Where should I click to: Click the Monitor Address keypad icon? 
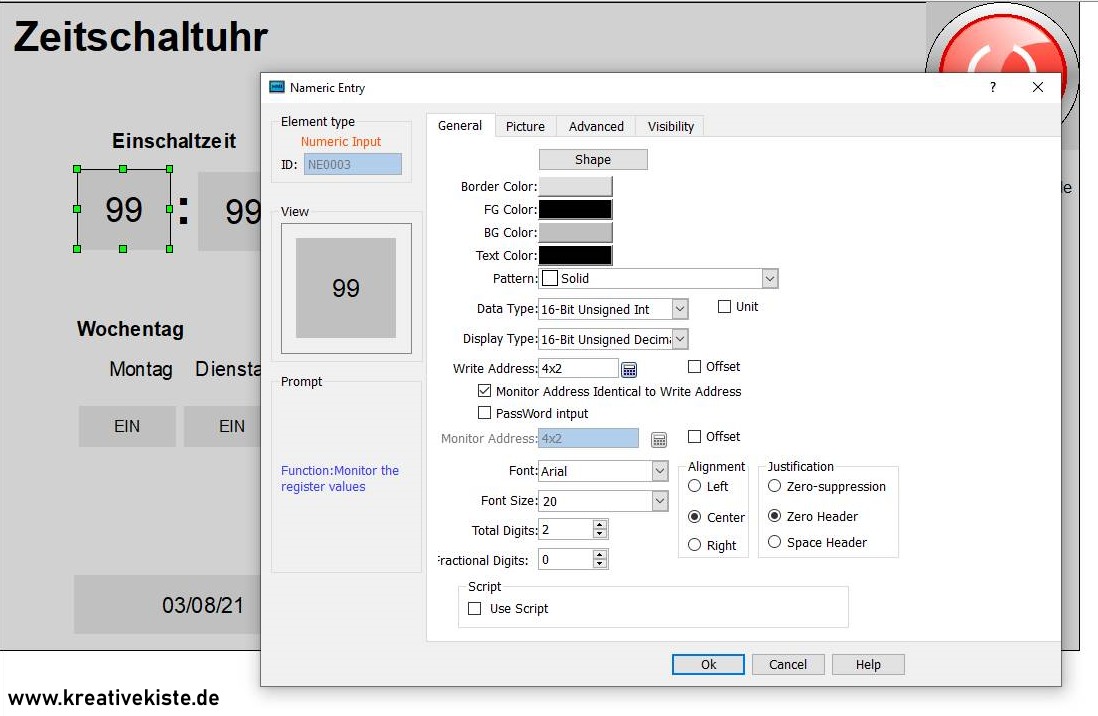658,439
